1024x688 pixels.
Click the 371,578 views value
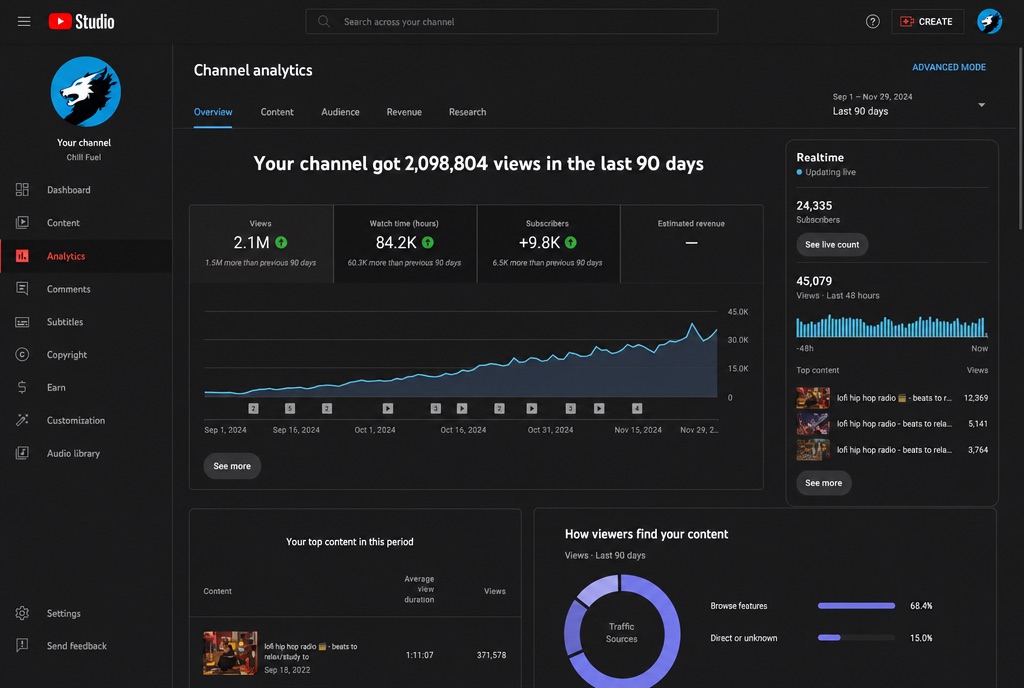(491, 655)
